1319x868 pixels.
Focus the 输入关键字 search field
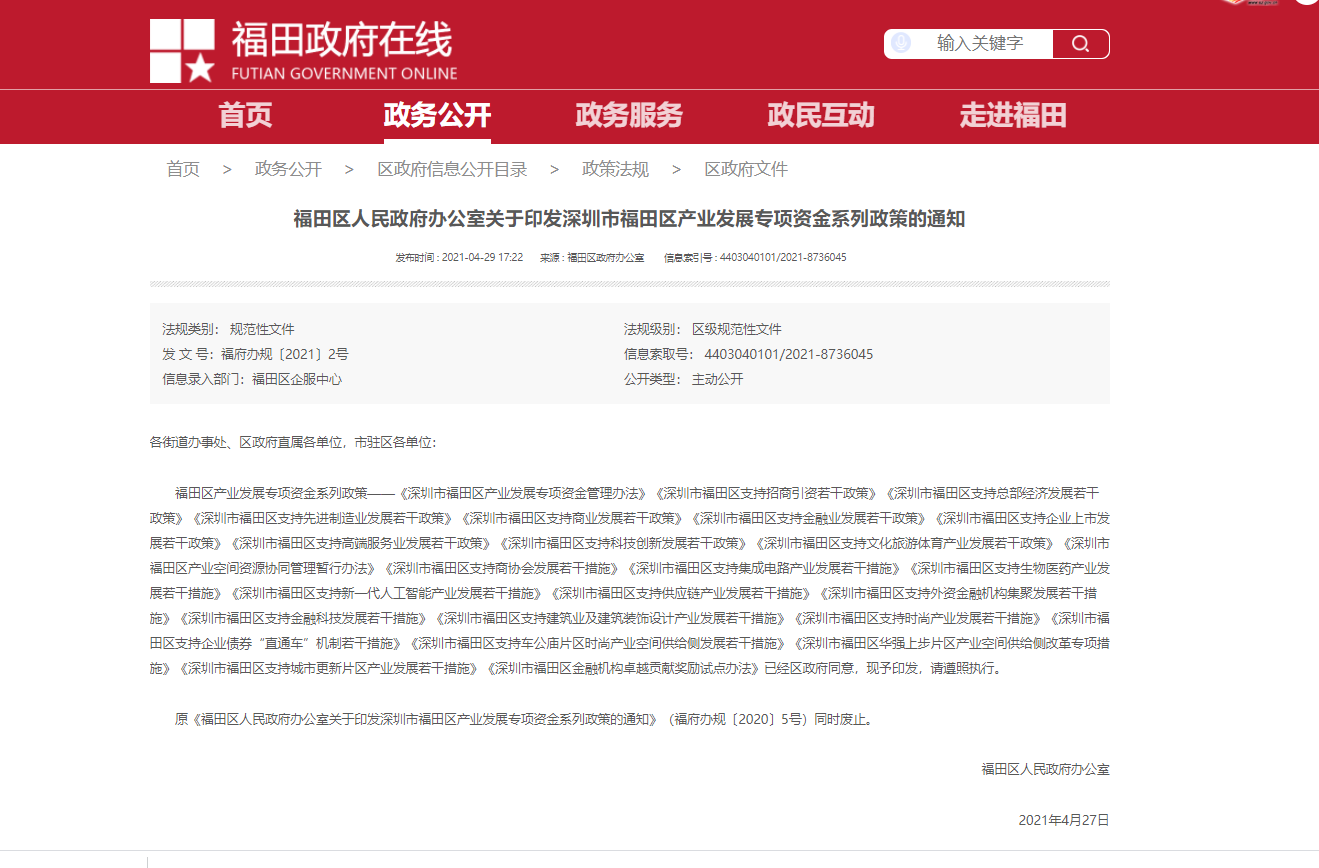click(979, 44)
